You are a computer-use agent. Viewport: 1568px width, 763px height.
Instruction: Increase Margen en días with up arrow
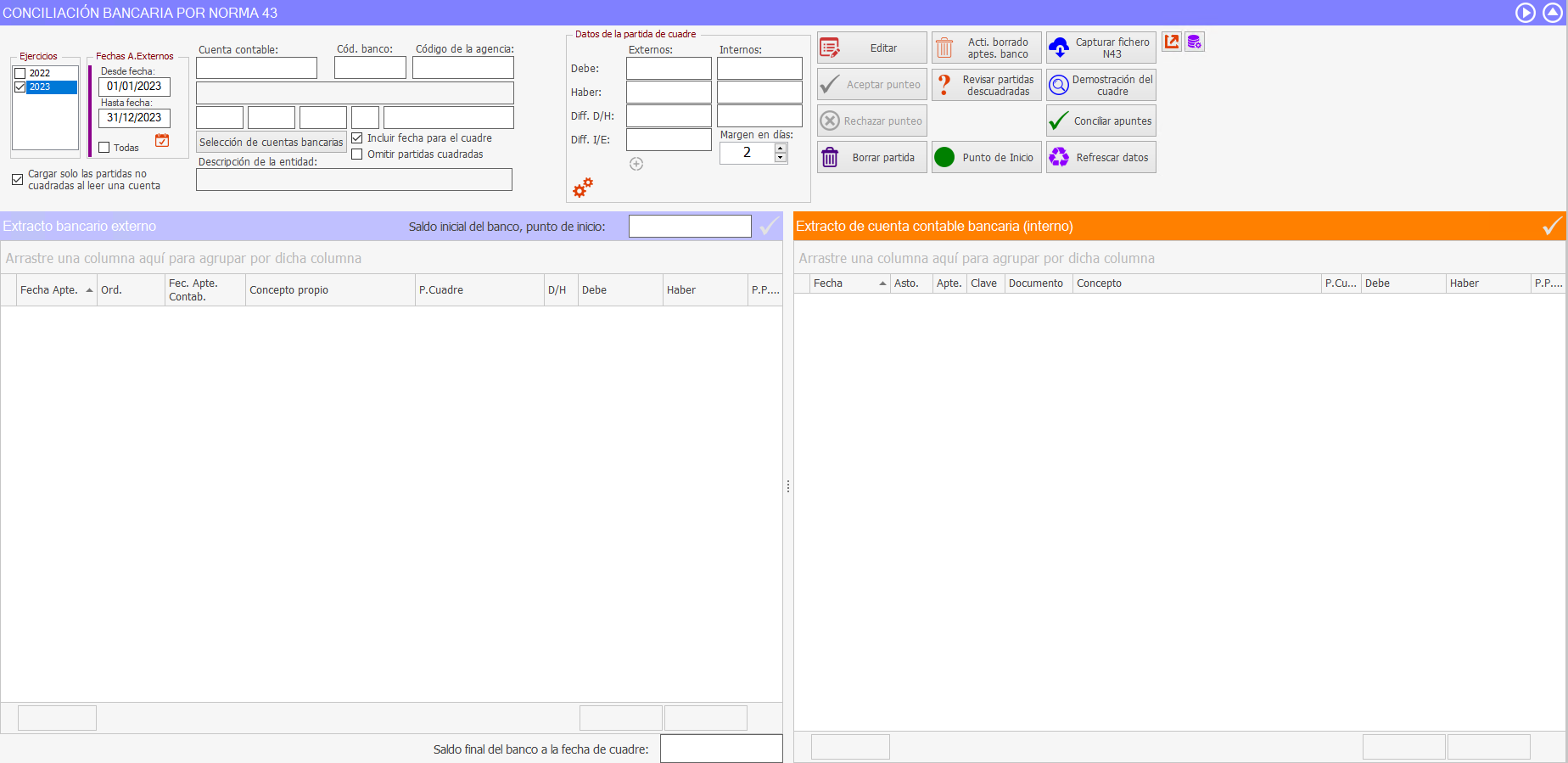point(781,148)
